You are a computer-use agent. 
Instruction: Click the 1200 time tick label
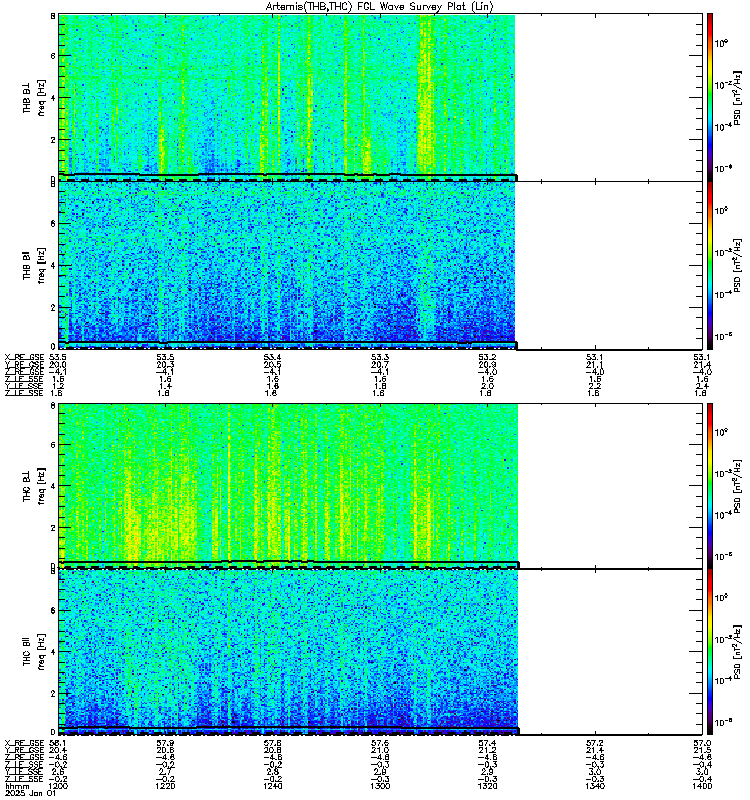(x=57, y=786)
